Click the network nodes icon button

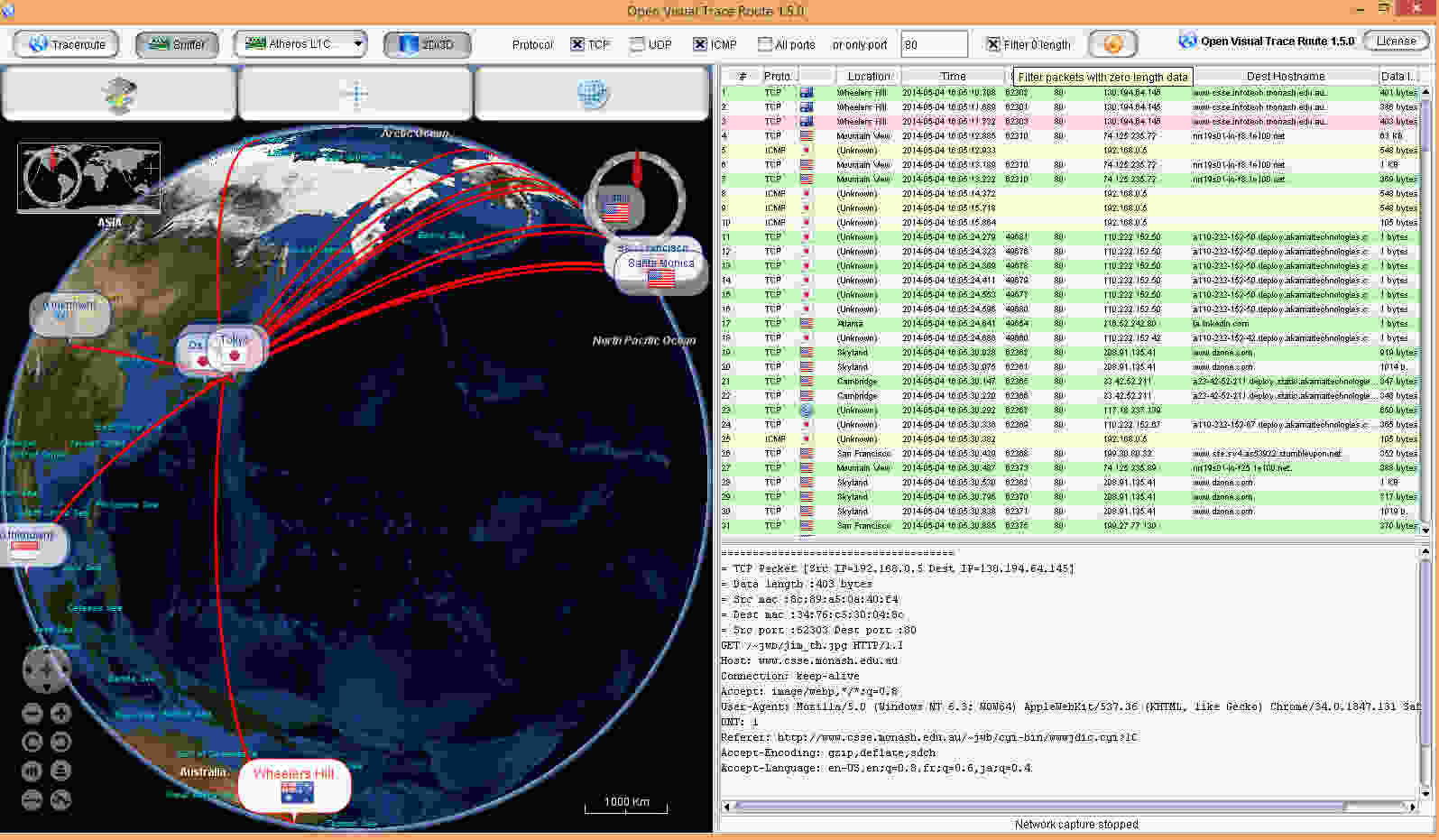355,94
